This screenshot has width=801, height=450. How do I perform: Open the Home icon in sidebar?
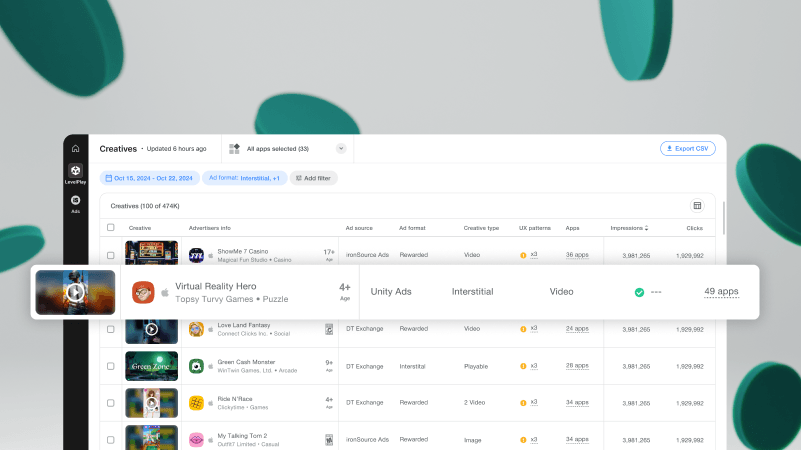point(75,149)
